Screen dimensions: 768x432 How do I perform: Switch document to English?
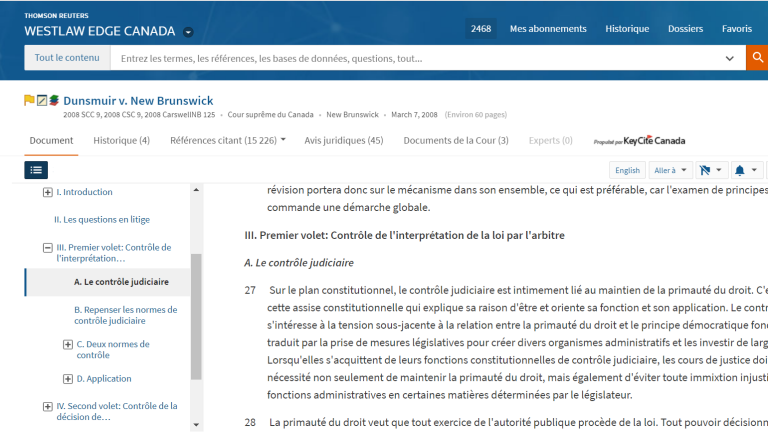[x=627, y=170]
